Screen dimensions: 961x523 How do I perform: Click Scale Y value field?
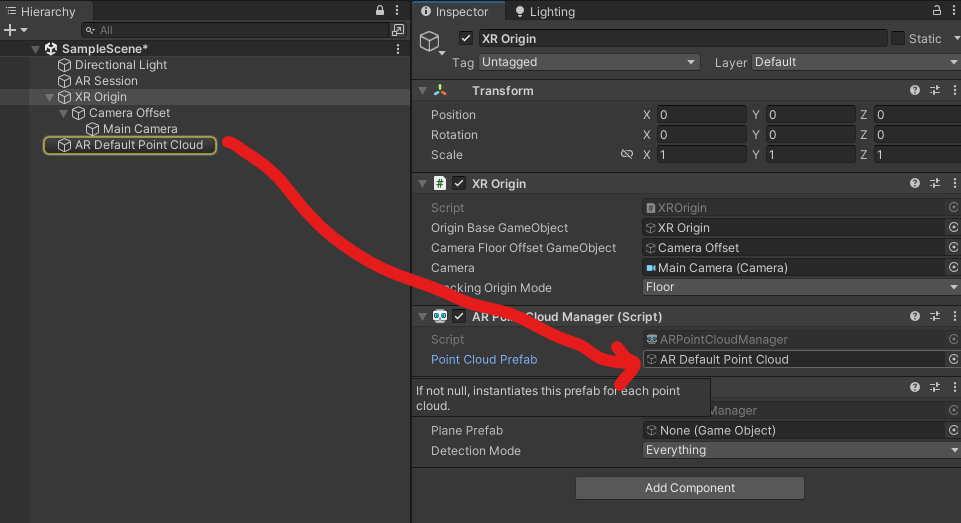[810, 155]
